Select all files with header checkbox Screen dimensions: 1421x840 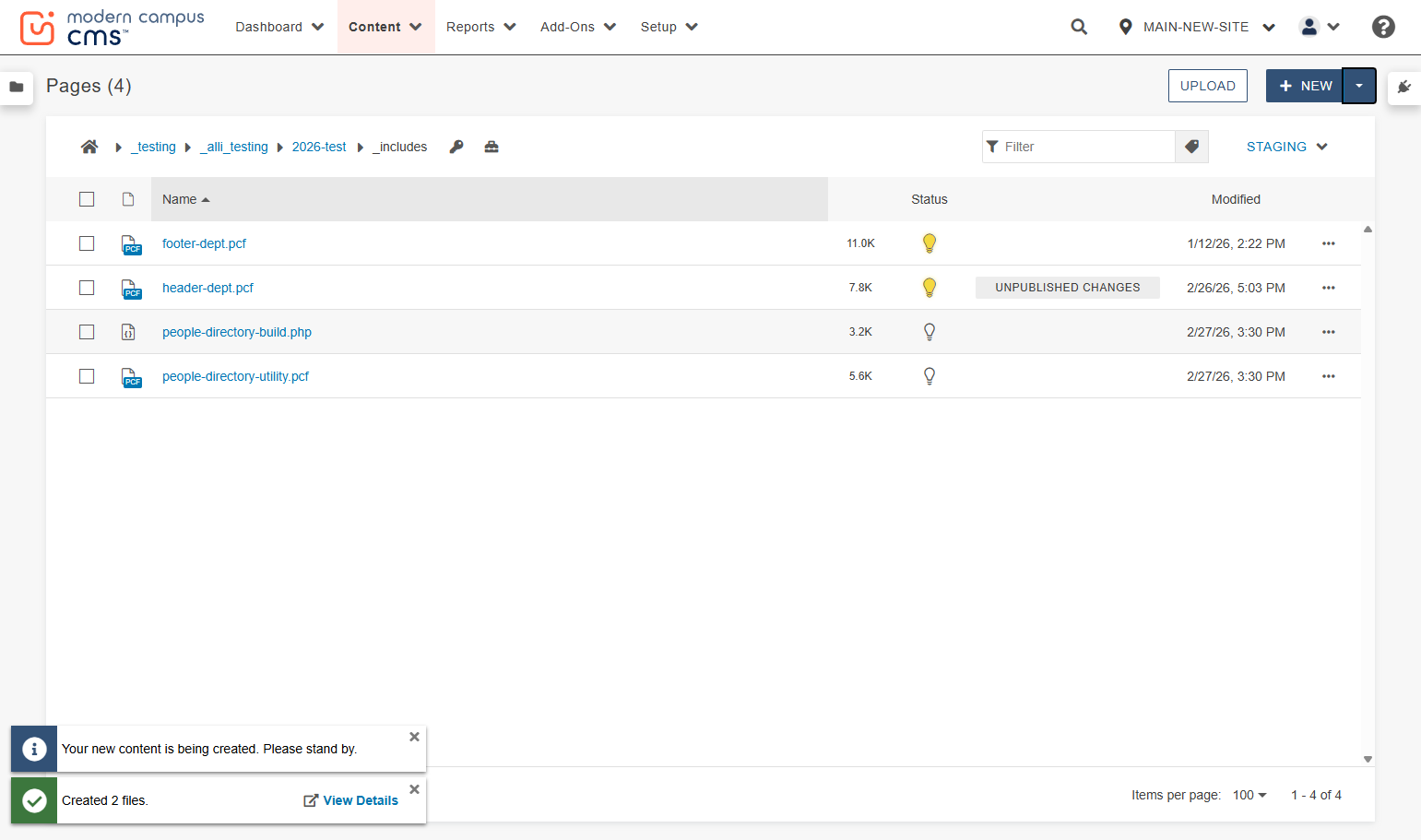87,199
